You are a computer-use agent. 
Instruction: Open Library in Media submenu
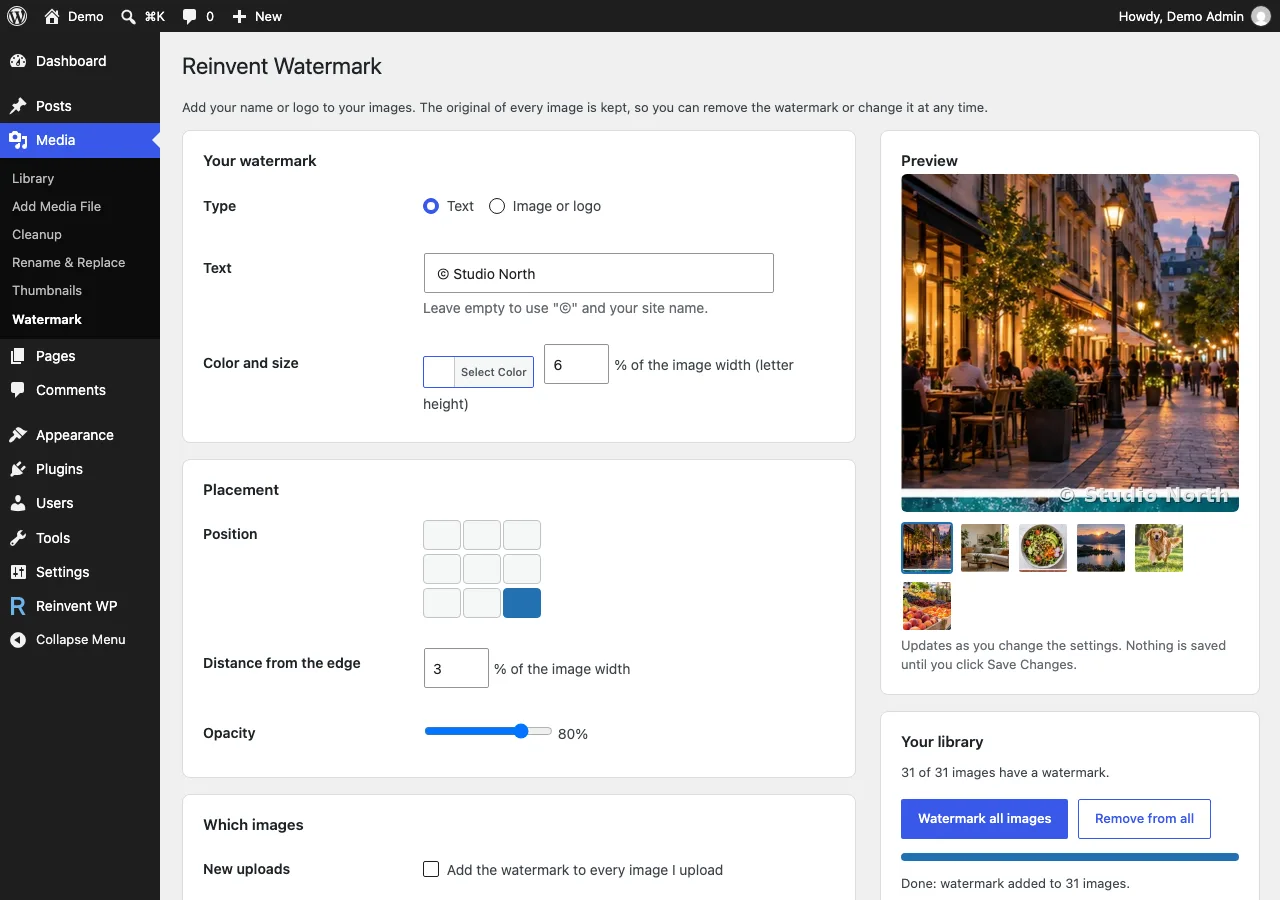pyautogui.click(x=33, y=178)
